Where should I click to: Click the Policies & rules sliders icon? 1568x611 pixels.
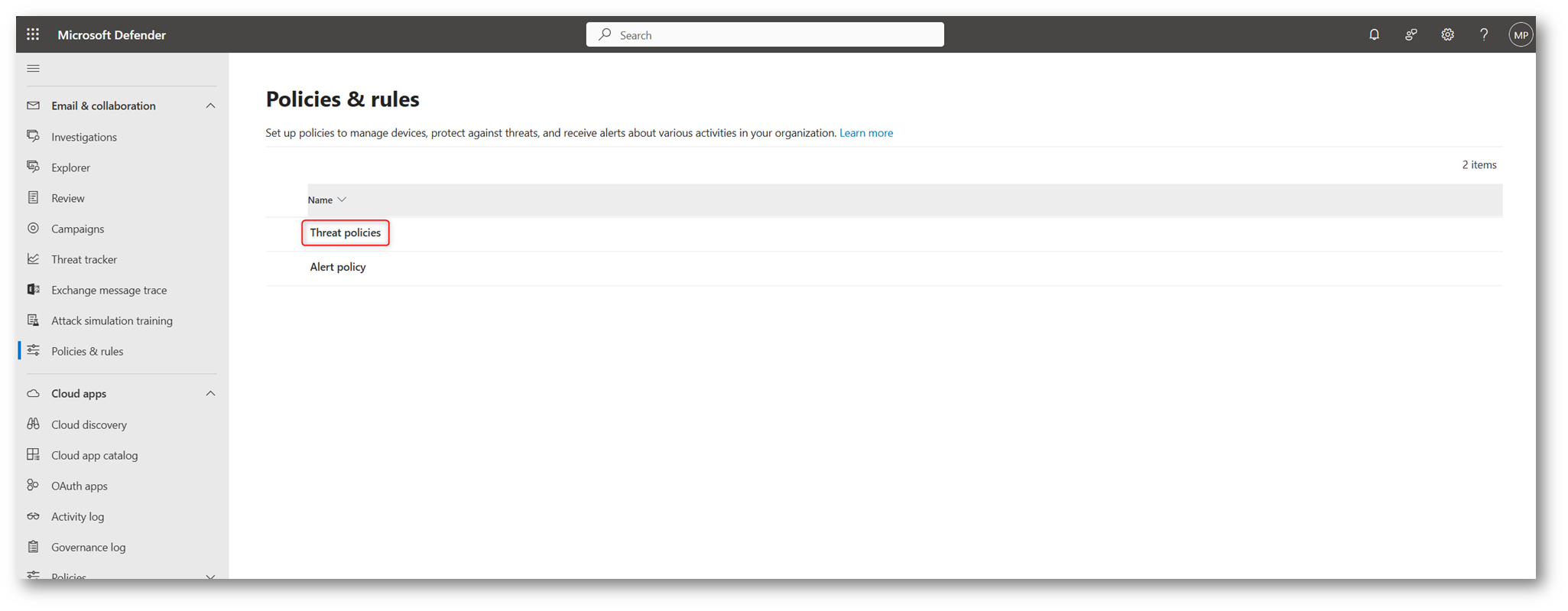coord(33,350)
